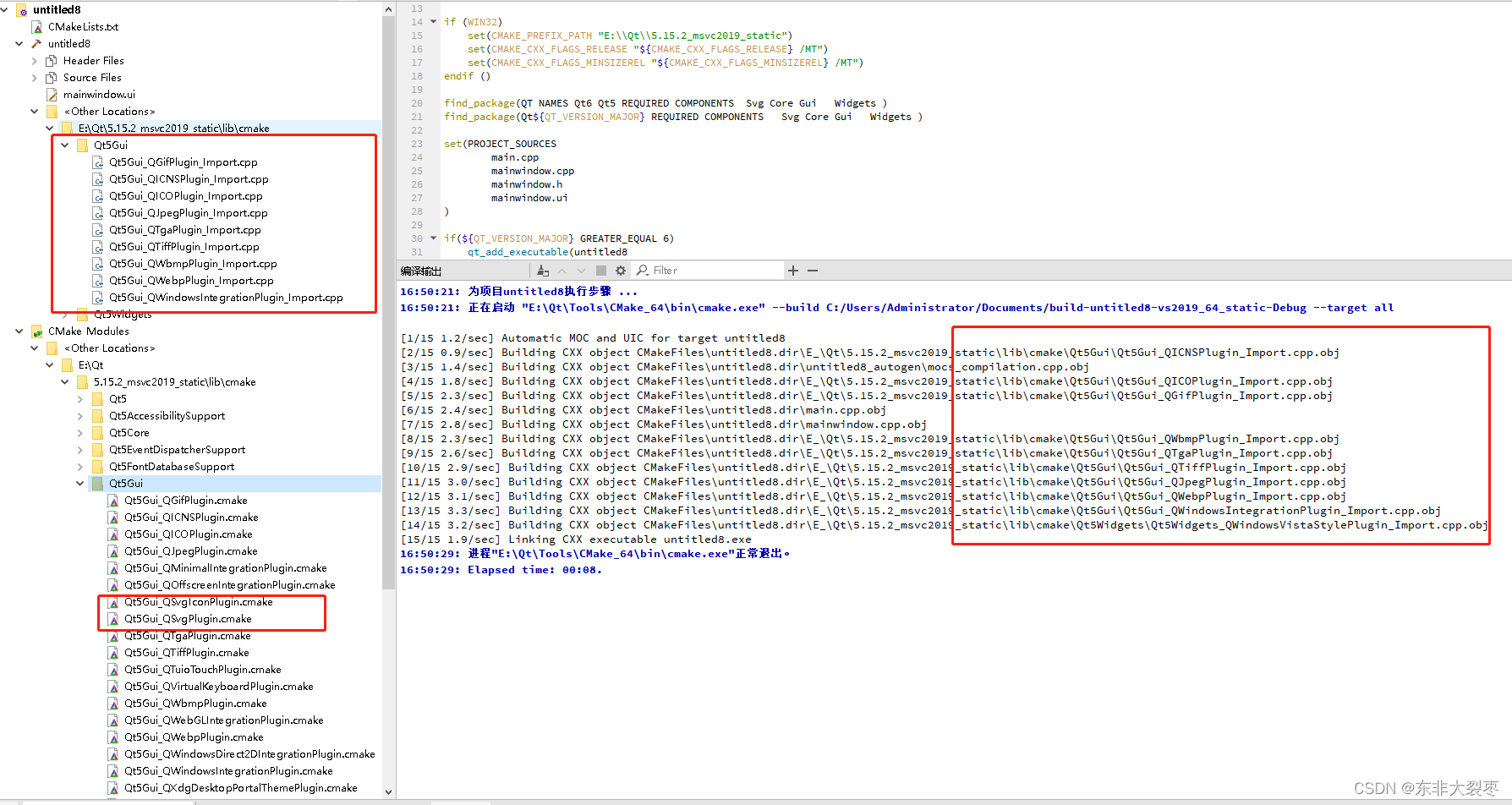Screen dimensions: 1512x805
Task: Expand the Qt5Core module in CMake Modules
Action: tap(80, 432)
